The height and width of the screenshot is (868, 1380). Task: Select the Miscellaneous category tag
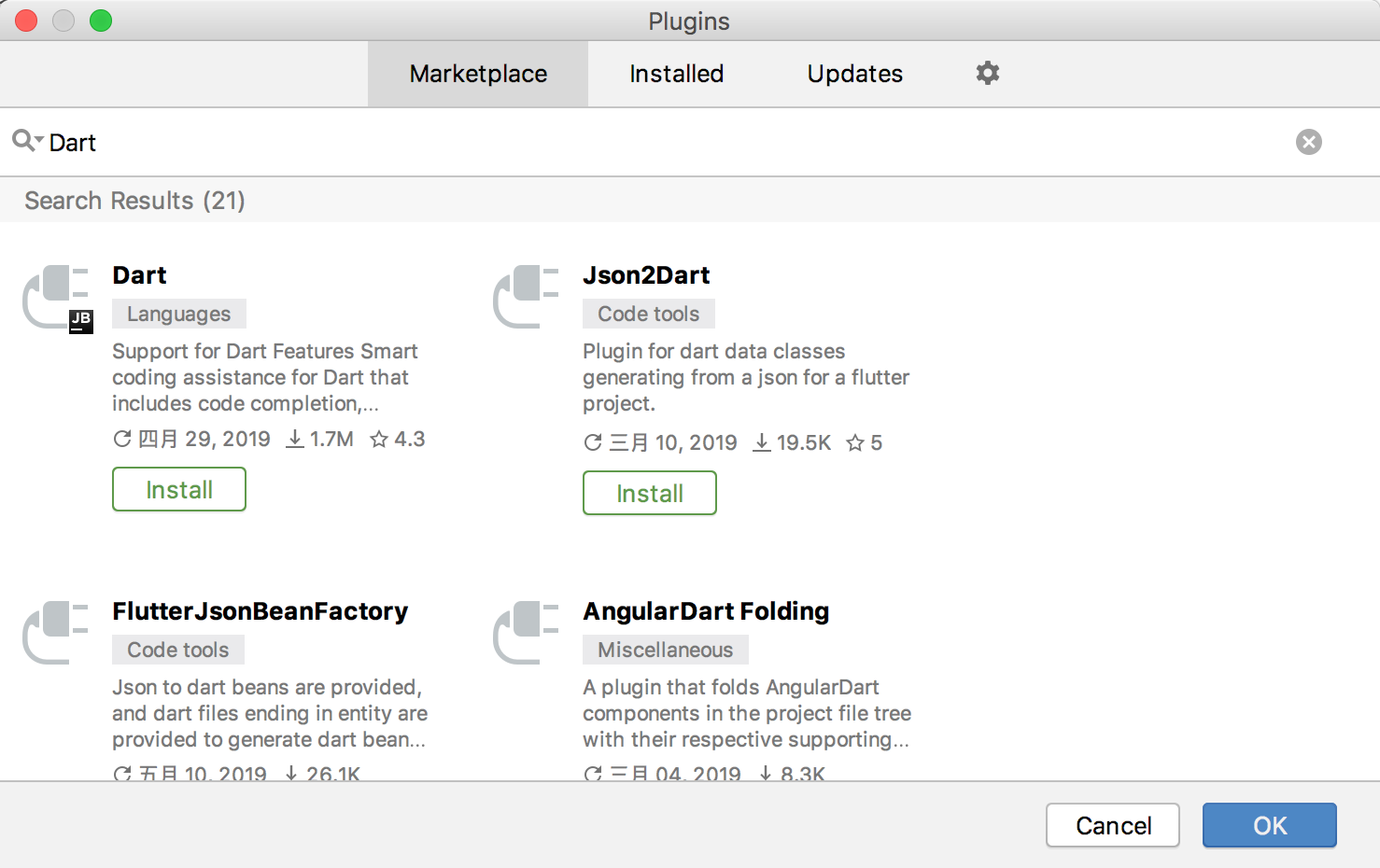(x=665, y=649)
